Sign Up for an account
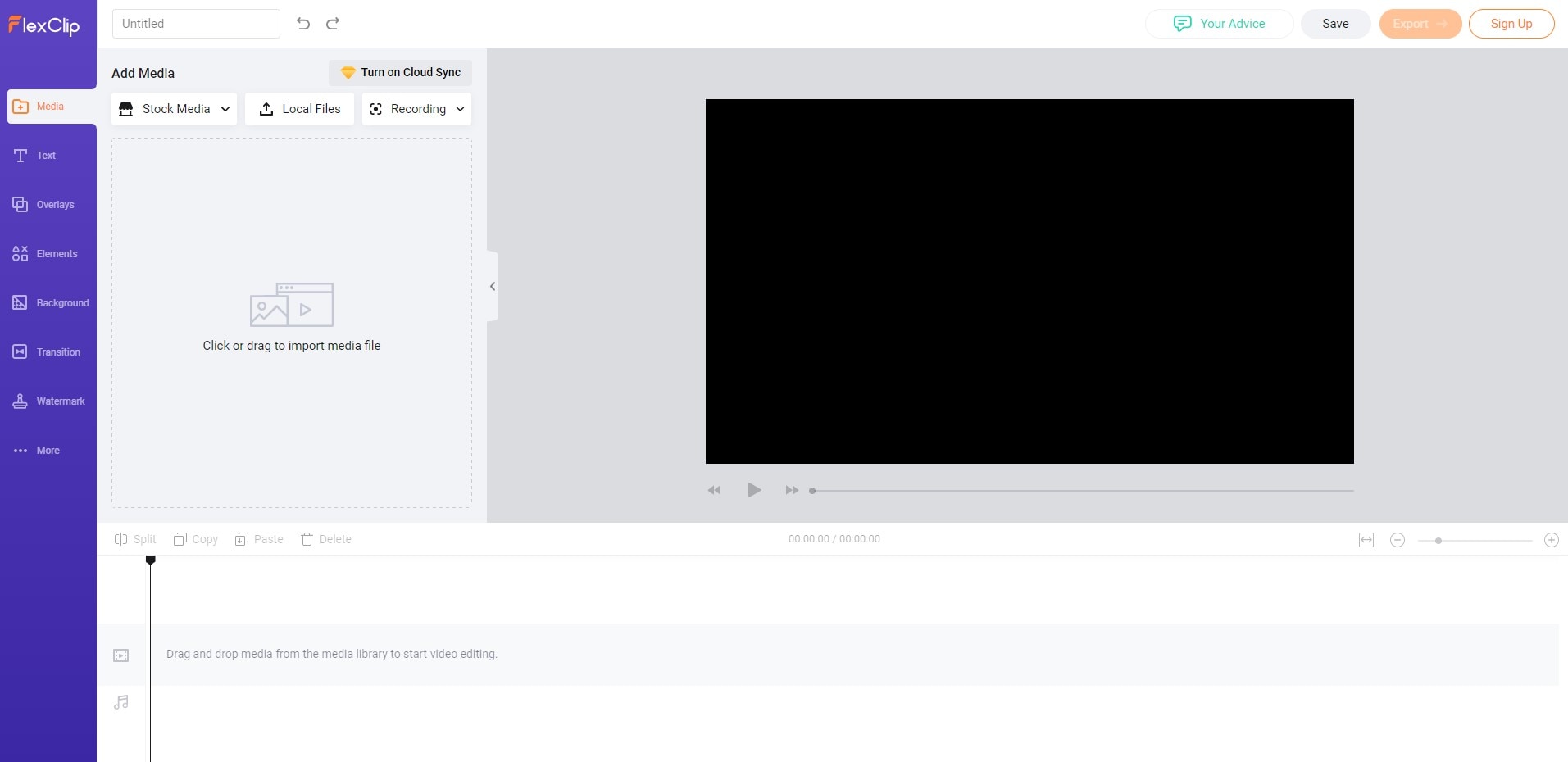The height and width of the screenshot is (762, 1568). click(x=1511, y=24)
